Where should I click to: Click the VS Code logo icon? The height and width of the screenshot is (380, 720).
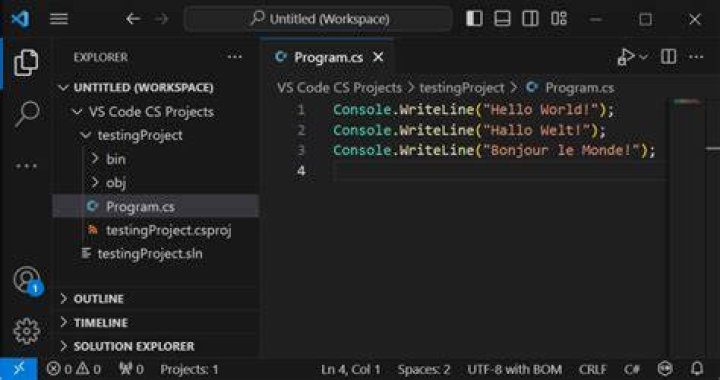coord(20,19)
